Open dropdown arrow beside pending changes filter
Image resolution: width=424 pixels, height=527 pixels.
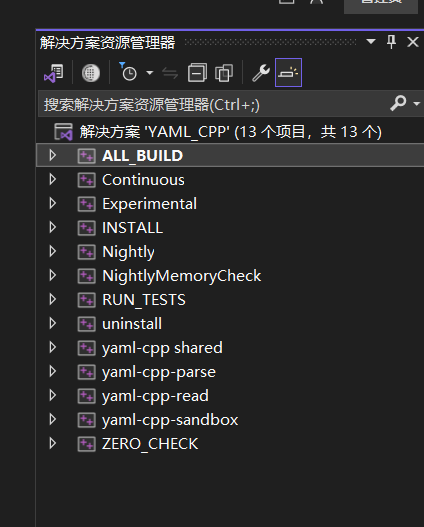[150, 73]
